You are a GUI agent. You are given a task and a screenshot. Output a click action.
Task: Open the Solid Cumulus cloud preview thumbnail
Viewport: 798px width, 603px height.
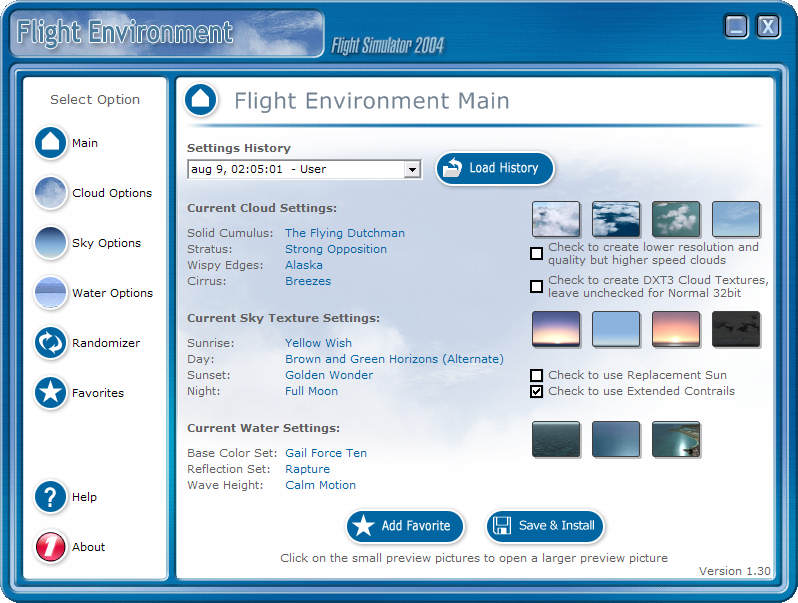(x=556, y=219)
